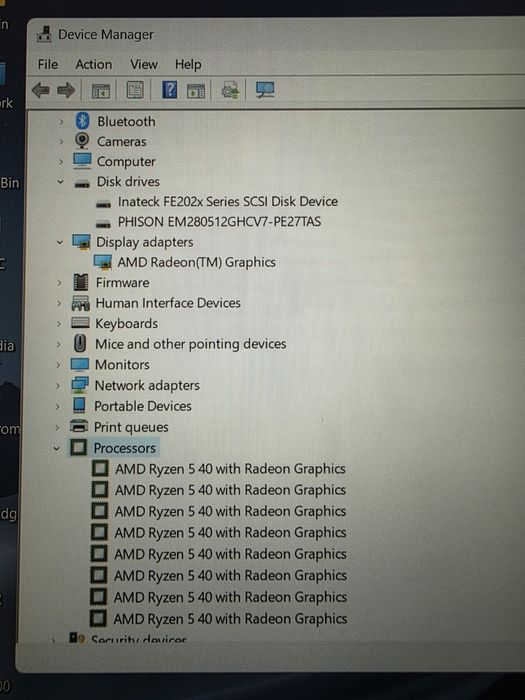Viewport: 525px width, 700px height.
Task: Click the Processors category chip icon
Action: pos(78,447)
